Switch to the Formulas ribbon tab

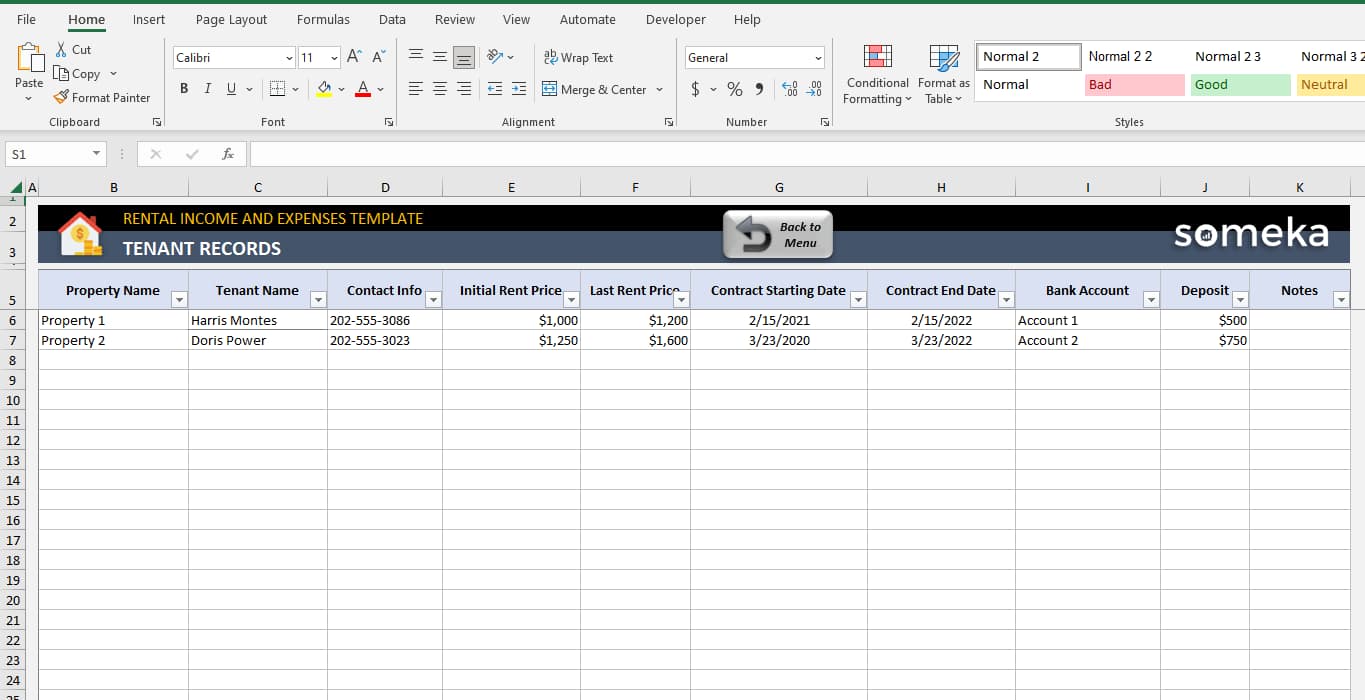click(x=322, y=19)
